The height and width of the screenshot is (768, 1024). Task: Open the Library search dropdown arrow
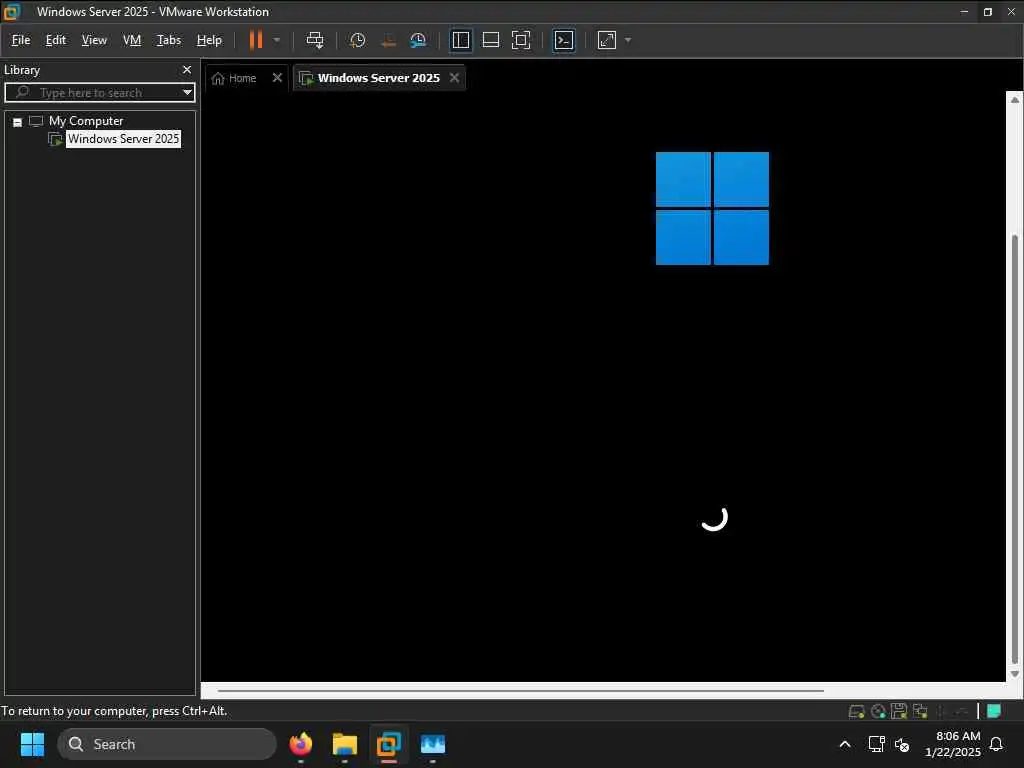187,92
